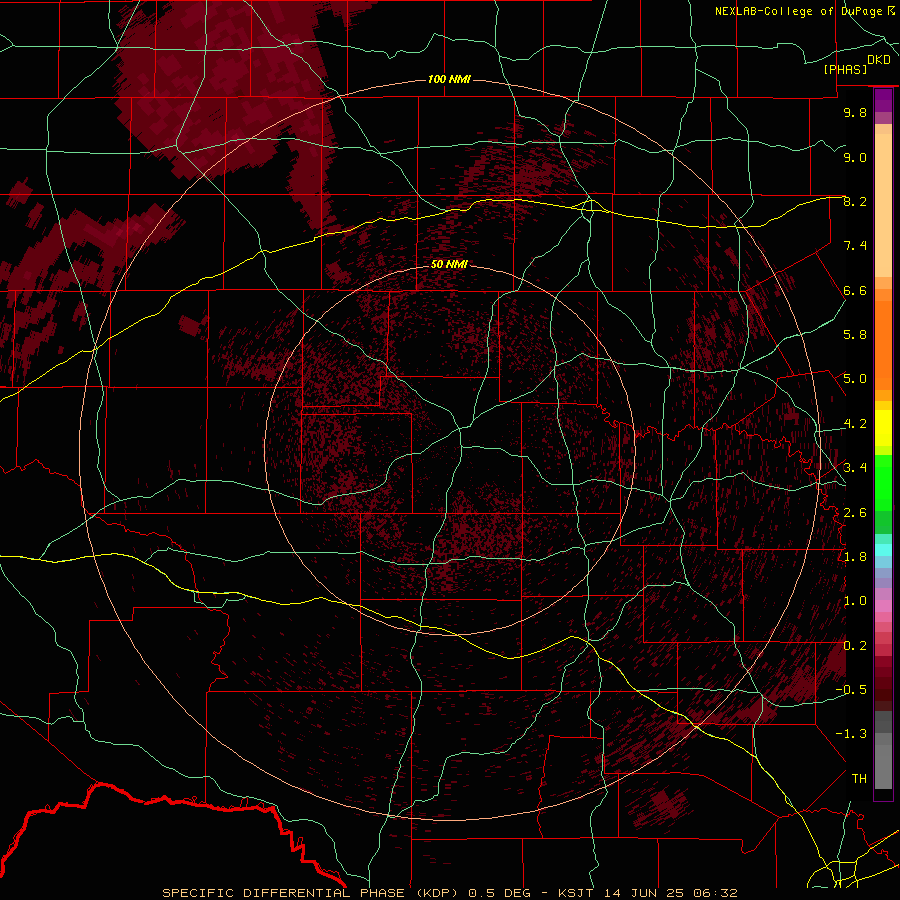Click the DKD product label

point(879,60)
